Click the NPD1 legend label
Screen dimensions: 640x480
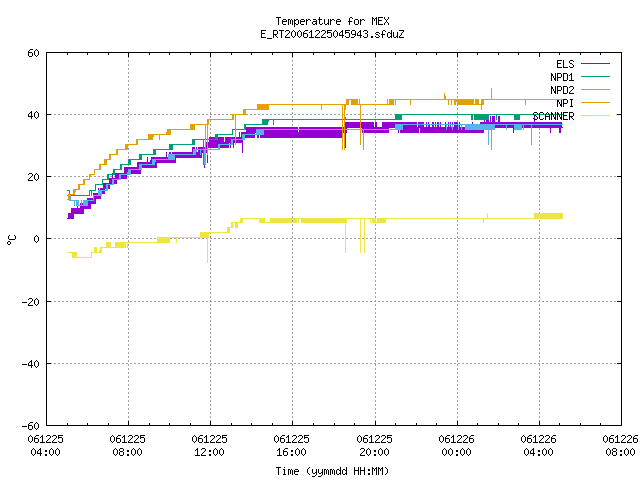click(562, 77)
